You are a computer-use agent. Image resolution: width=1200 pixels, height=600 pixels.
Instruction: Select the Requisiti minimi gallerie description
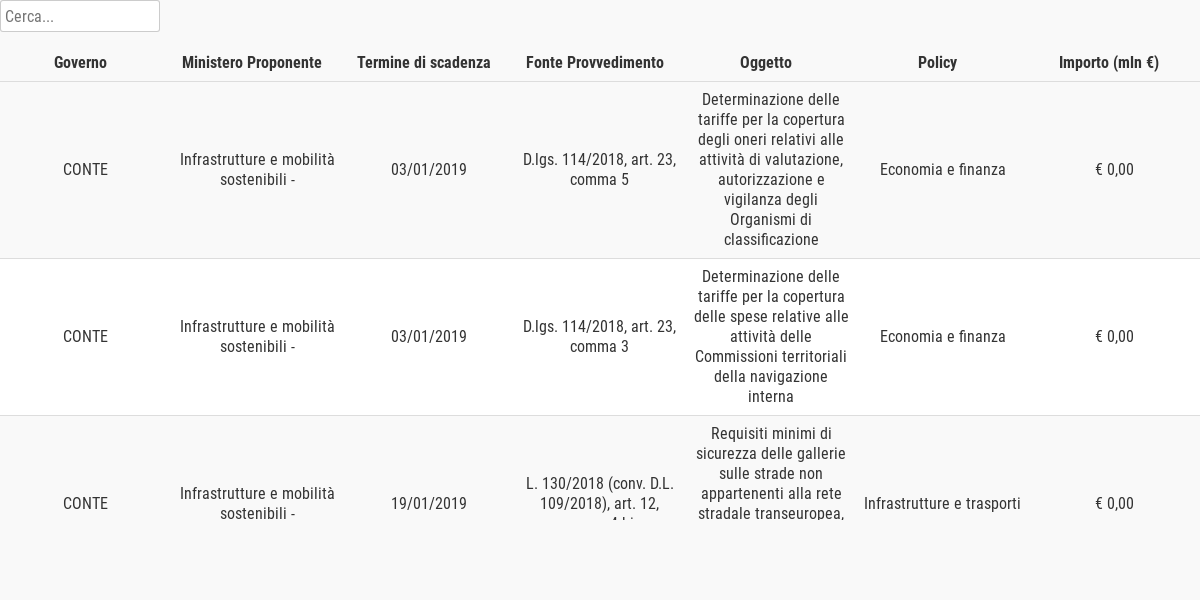click(771, 473)
